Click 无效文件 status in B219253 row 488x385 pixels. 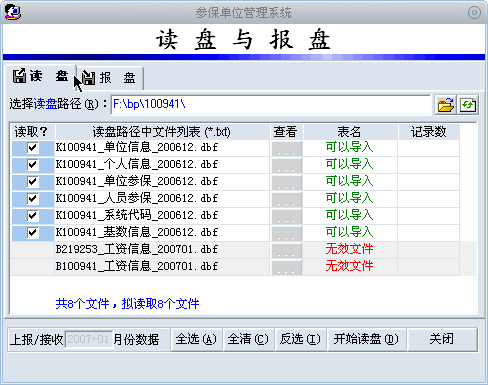pyautogui.click(x=349, y=249)
